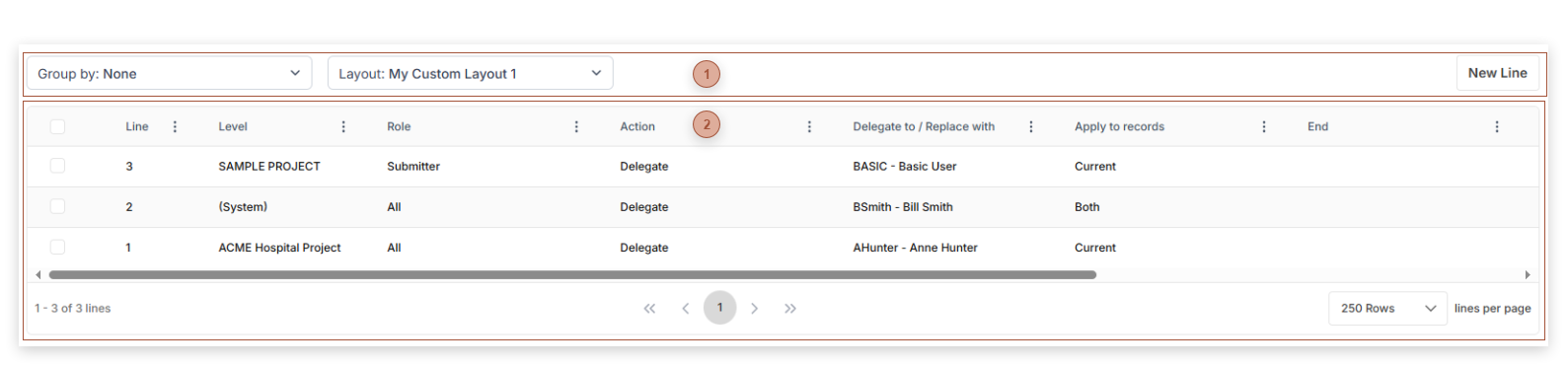Click the 1 - 3 of 3 lines text

coord(72,308)
